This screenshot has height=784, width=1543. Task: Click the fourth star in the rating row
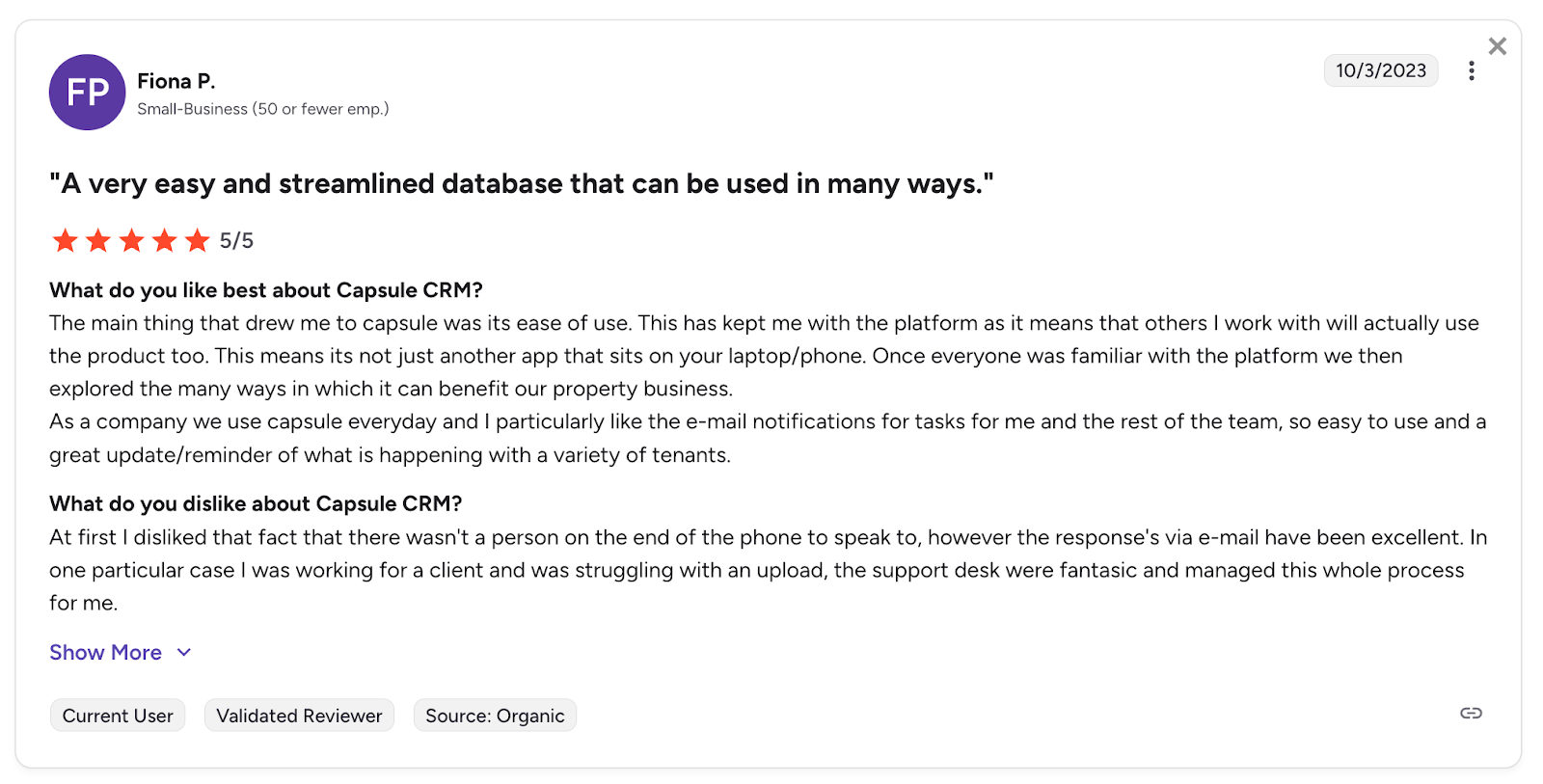point(164,240)
